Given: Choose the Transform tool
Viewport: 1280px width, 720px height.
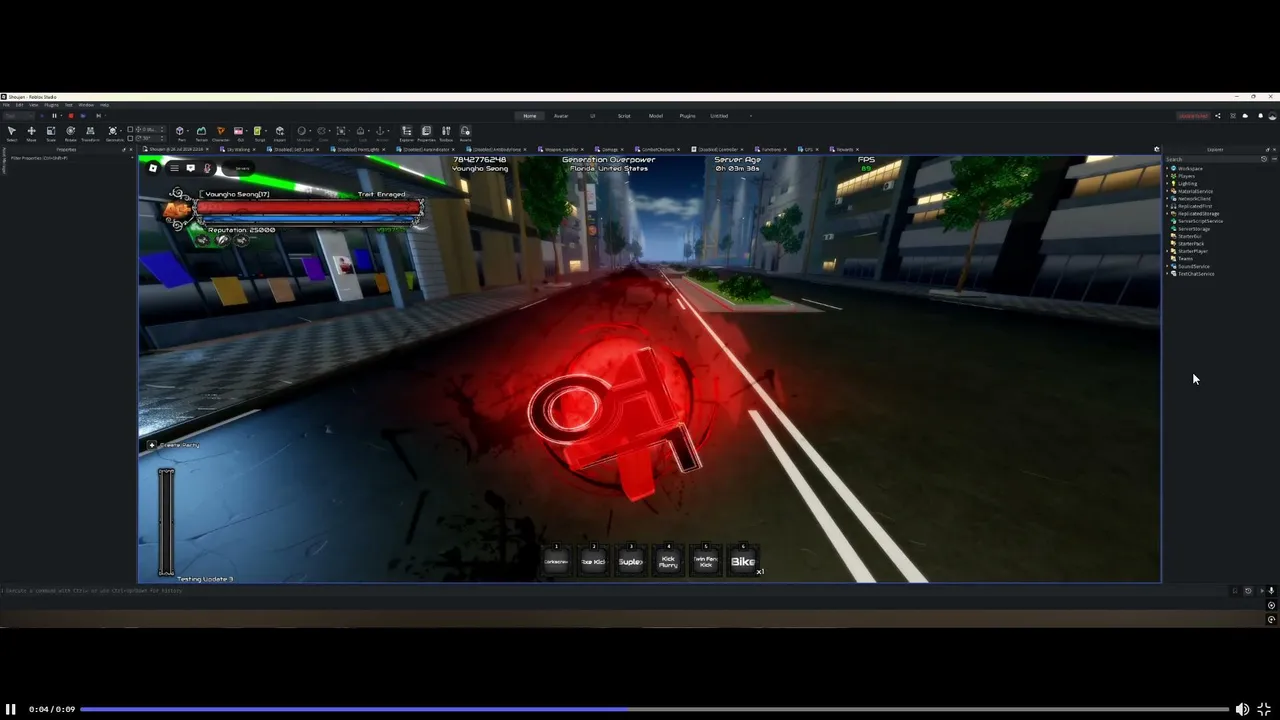Looking at the screenshot, I should point(90,133).
